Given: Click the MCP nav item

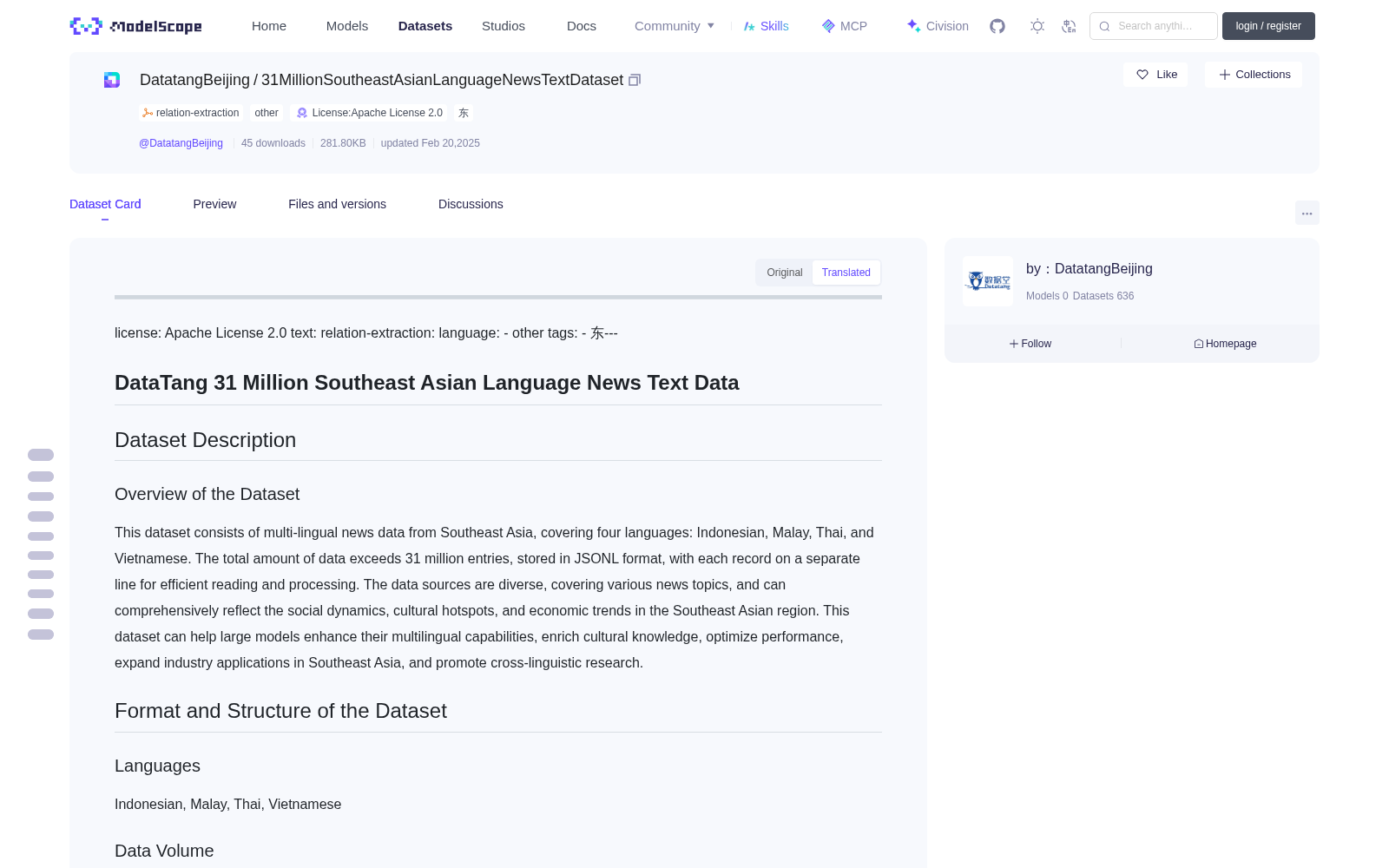Looking at the screenshot, I should [x=845, y=26].
